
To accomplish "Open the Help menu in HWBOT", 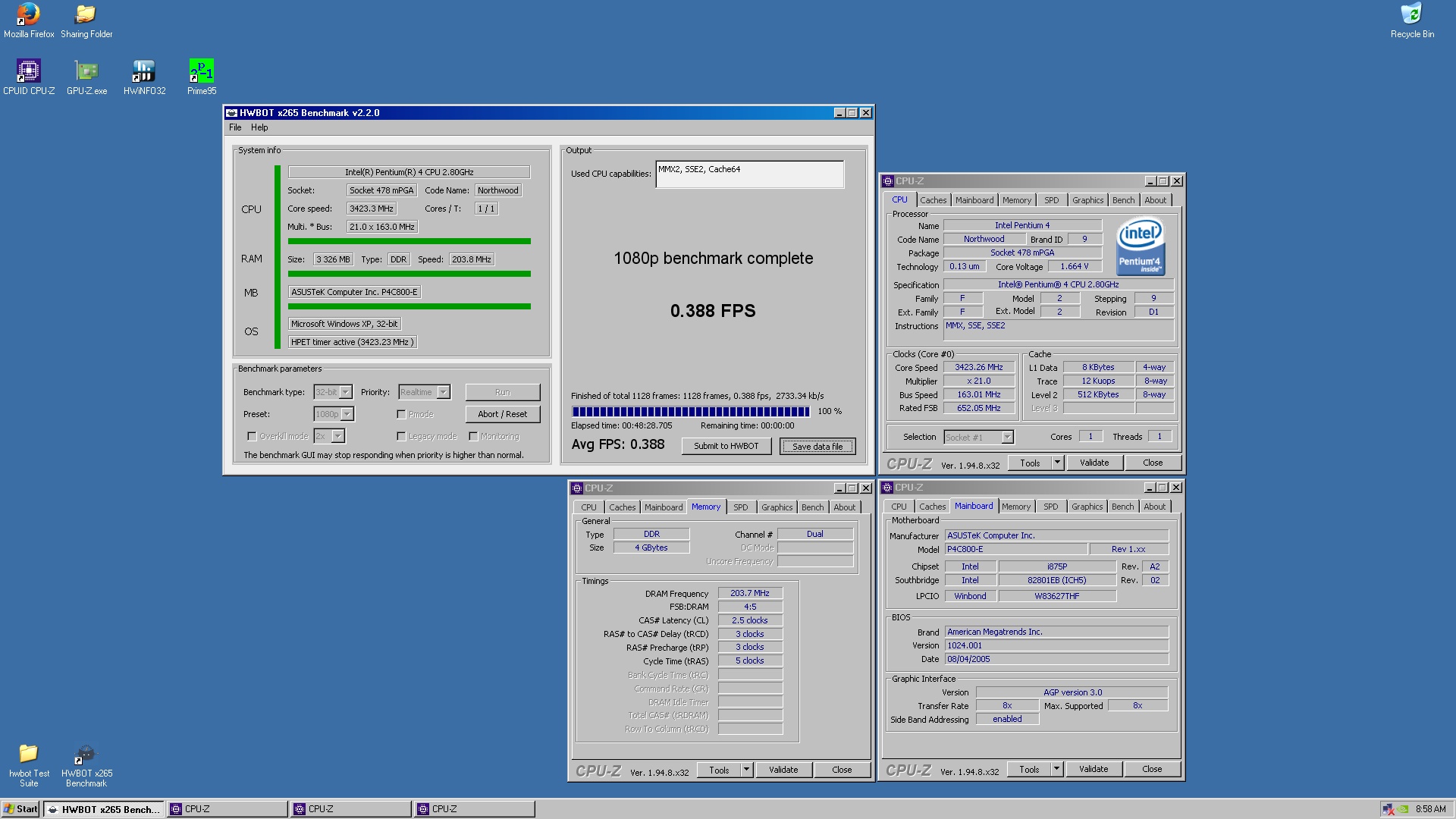I will click(259, 128).
